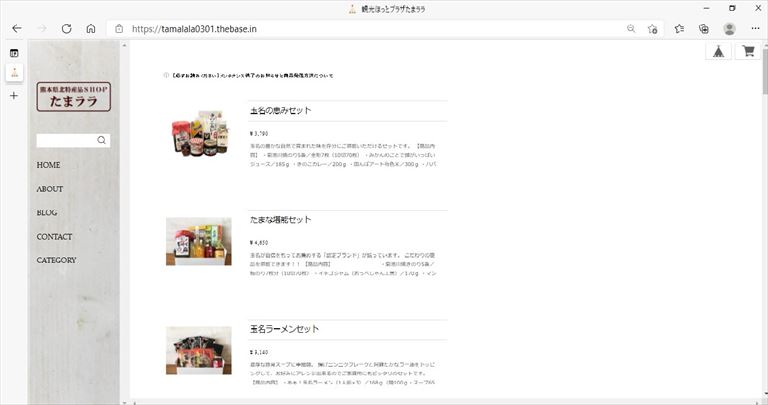768x405 pixels.
Task: Click the sidebar scroll up arrow
Action: pos(124,45)
